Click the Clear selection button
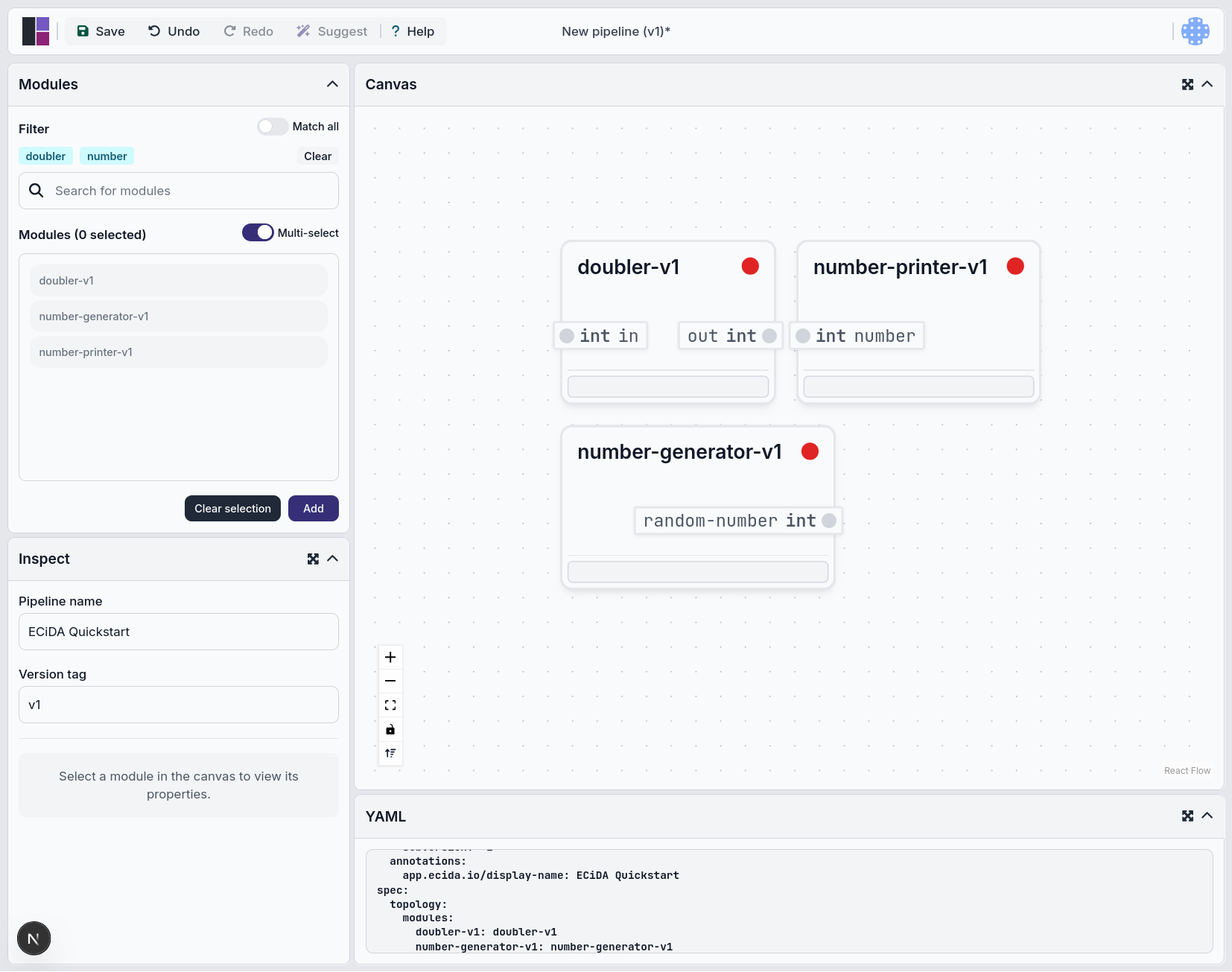The height and width of the screenshot is (972, 1232). (x=232, y=509)
